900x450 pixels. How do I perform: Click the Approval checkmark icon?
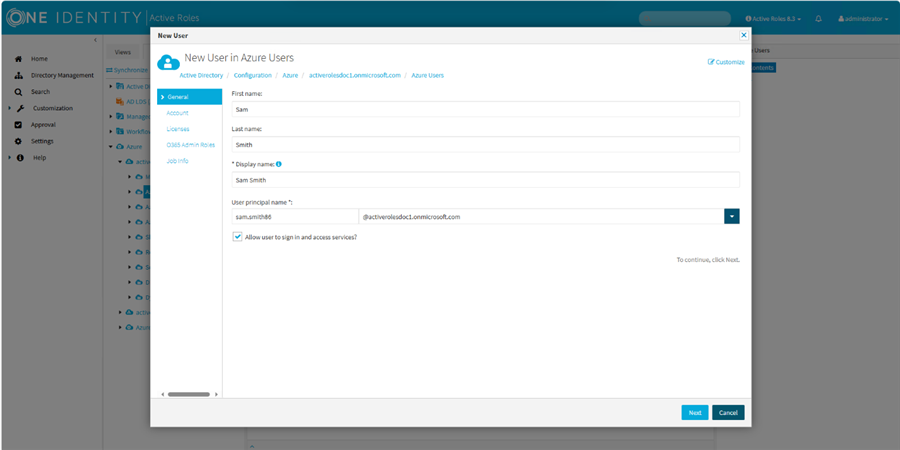tap(18, 125)
